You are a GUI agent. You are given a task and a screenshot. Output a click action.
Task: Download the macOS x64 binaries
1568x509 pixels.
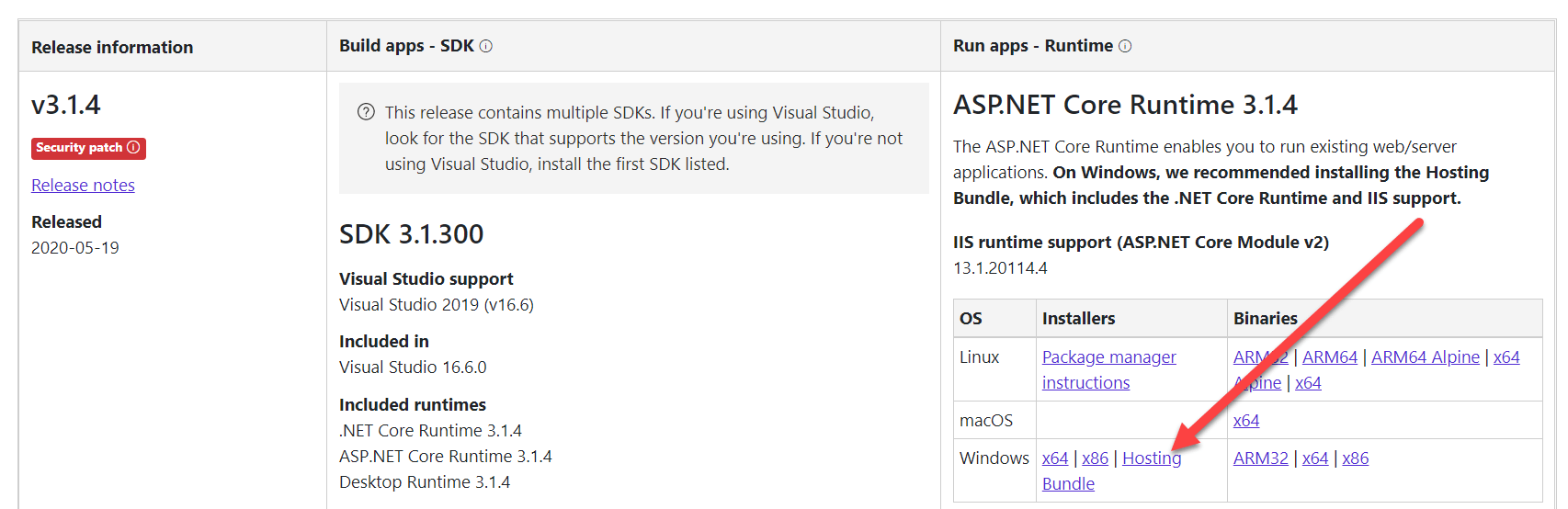pos(1245,421)
